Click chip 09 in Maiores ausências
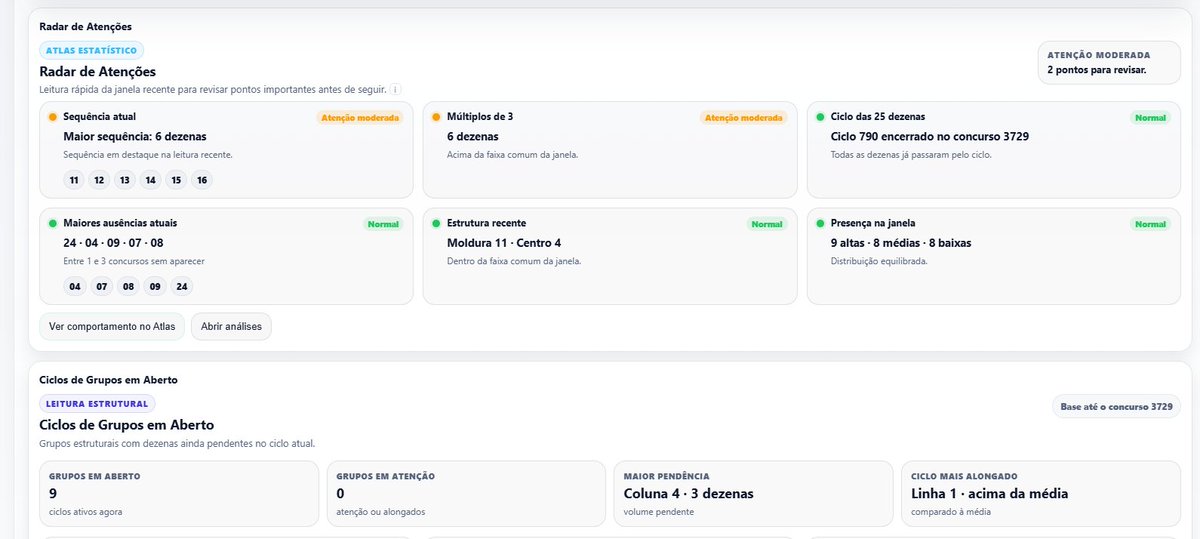This screenshot has width=1200, height=539. (x=154, y=286)
